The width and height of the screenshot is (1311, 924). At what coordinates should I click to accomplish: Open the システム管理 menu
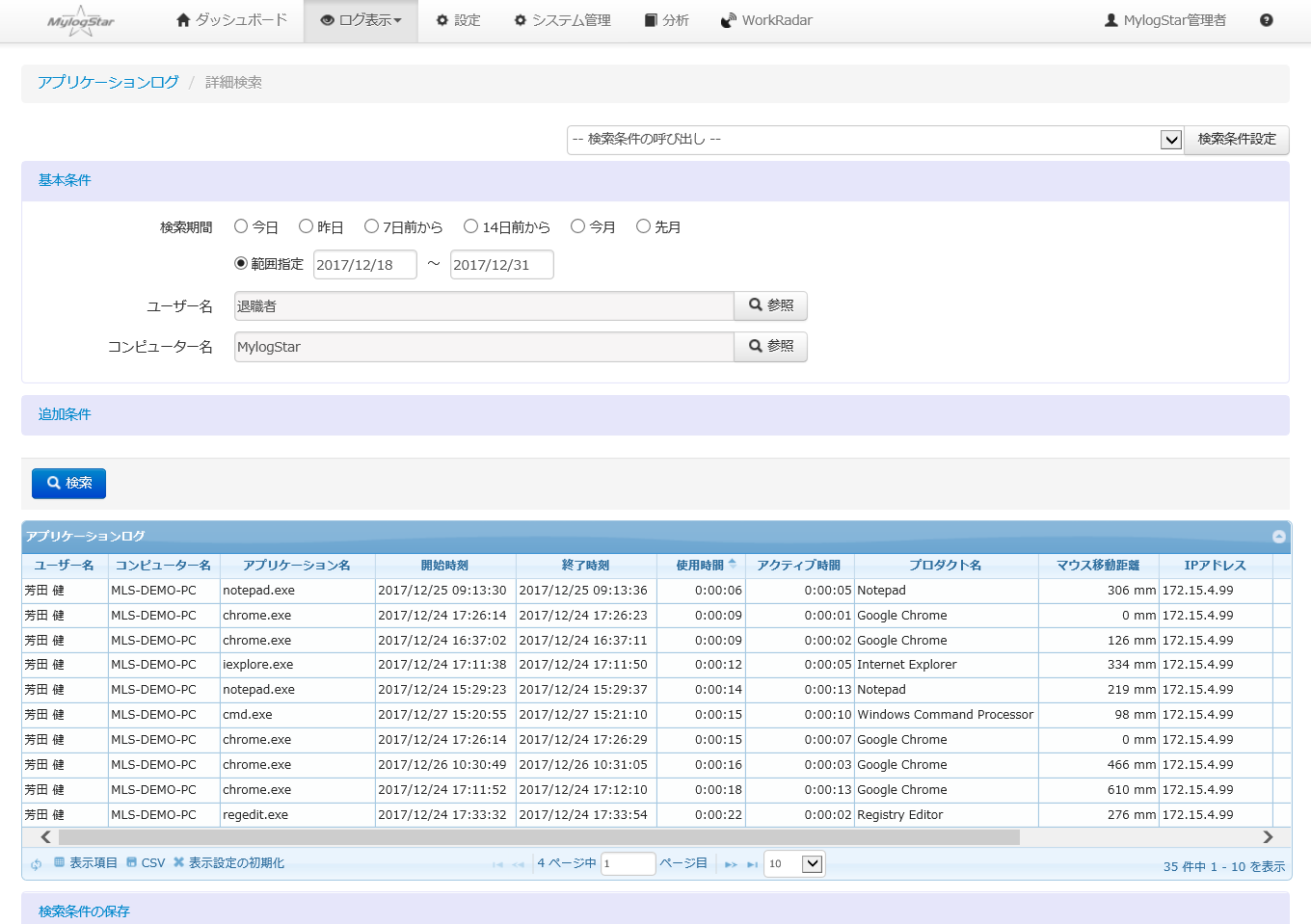coord(562,20)
